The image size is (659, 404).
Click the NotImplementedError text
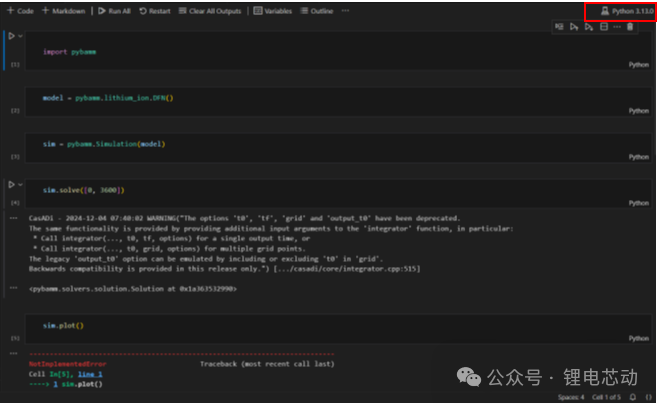coord(67,364)
